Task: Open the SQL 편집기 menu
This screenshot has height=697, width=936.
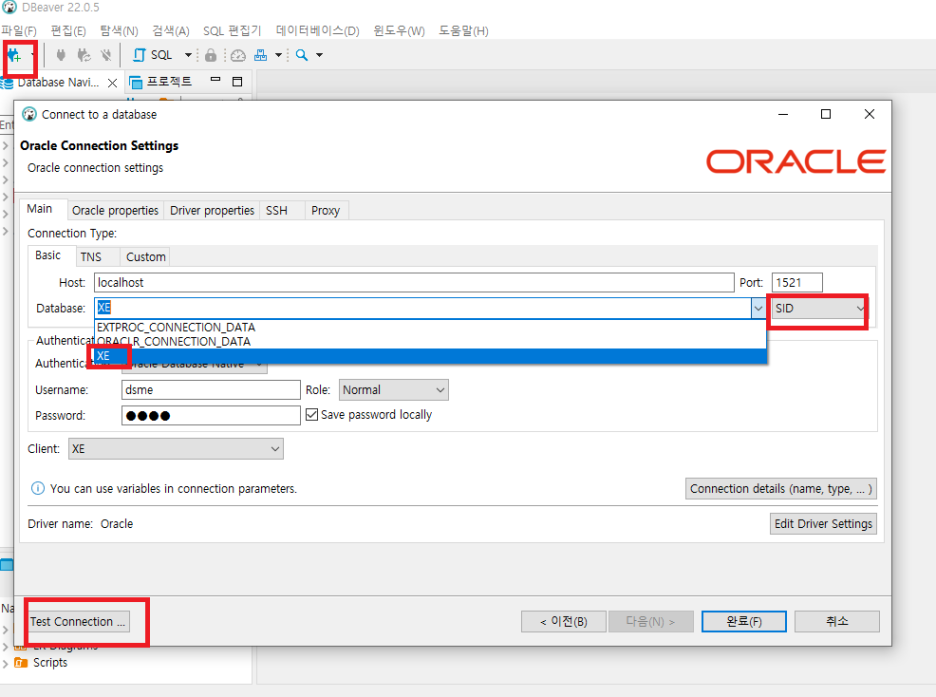Action: (x=232, y=30)
